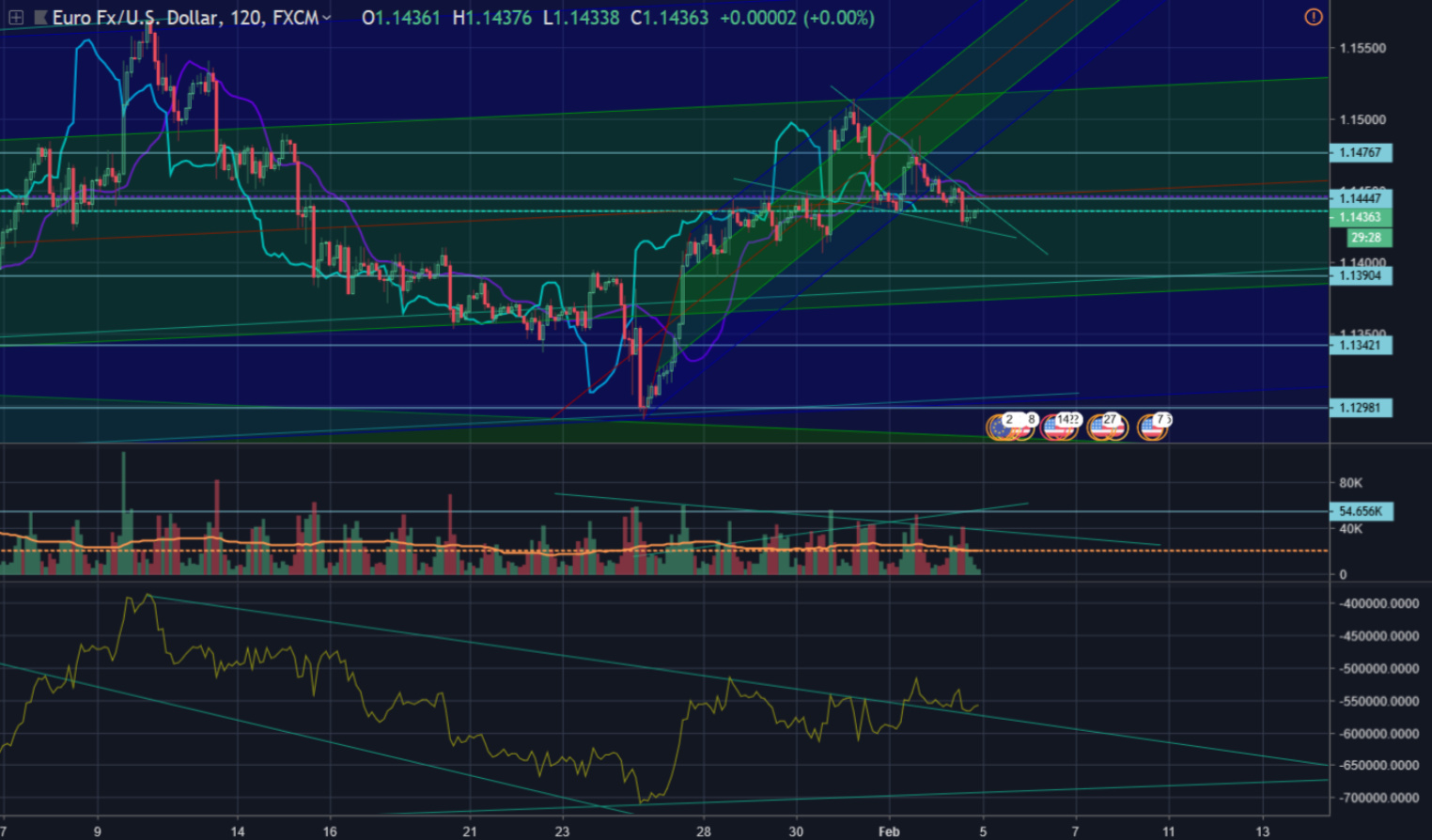Image resolution: width=1432 pixels, height=840 pixels.
Task: Click the -400000.0000 indicator axis label
Action: coord(1378,603)
